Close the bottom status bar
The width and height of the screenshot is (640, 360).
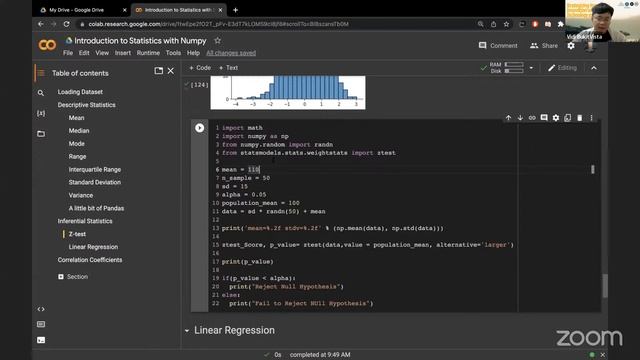602,355
